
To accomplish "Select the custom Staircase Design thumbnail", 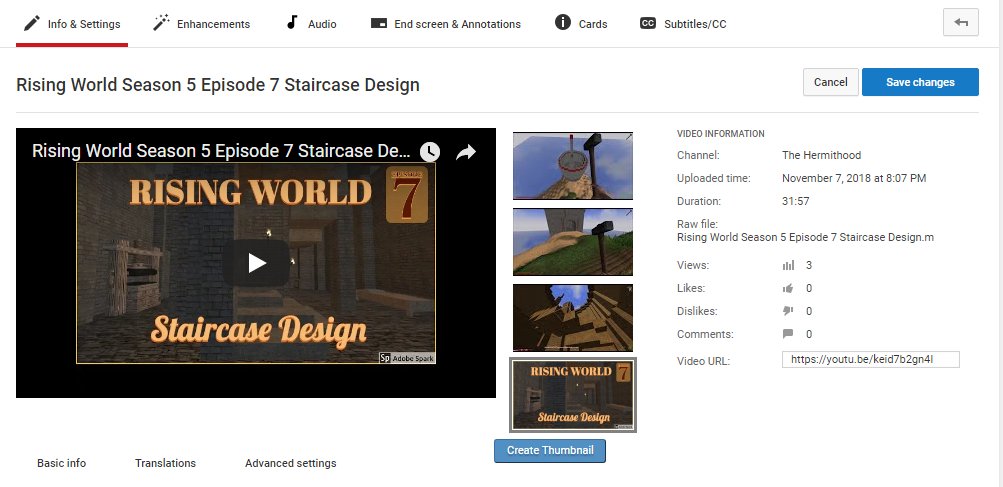I will point(573,395).
